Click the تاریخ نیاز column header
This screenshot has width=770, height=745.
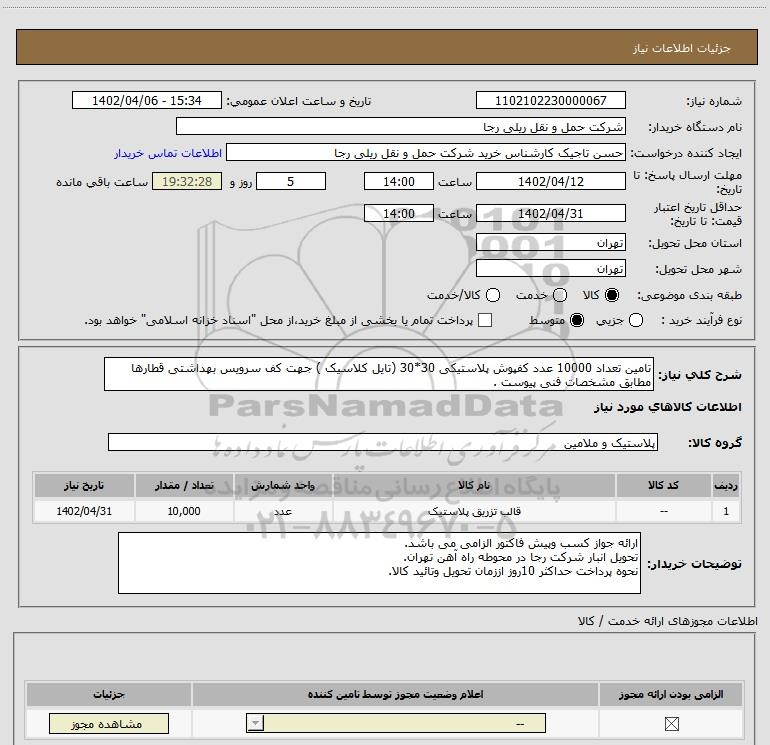84,485
